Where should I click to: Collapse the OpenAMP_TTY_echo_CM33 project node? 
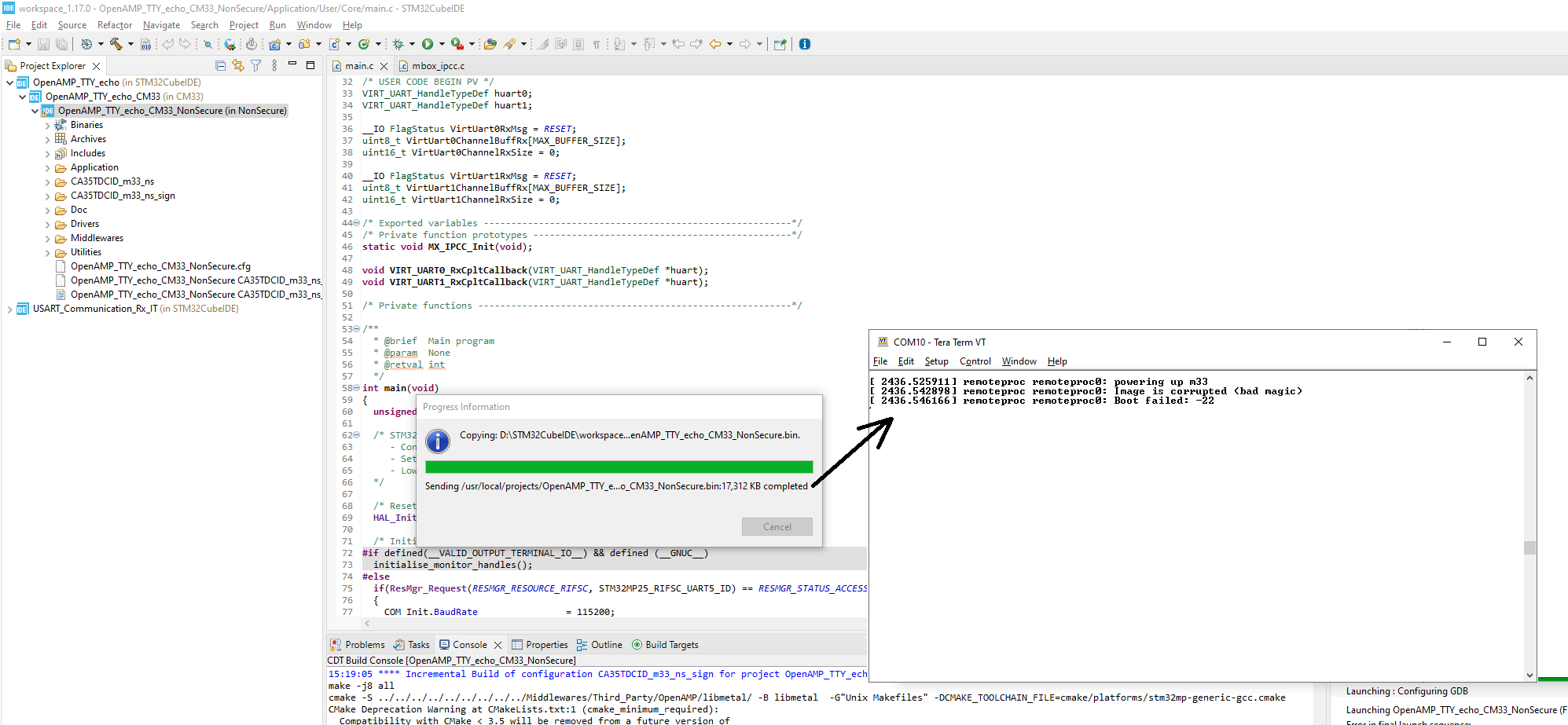pyautogui.click(x=22, y=96)
